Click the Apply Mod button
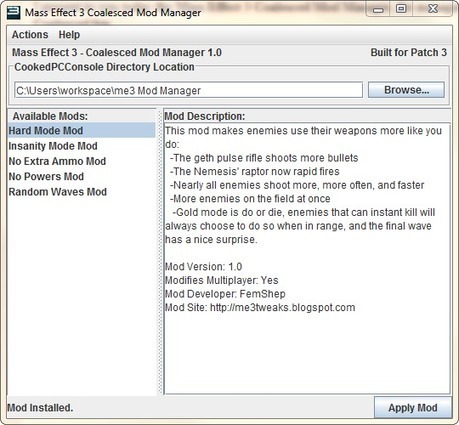The width and height of the screenshot is (459, 425). click(413, 408)
